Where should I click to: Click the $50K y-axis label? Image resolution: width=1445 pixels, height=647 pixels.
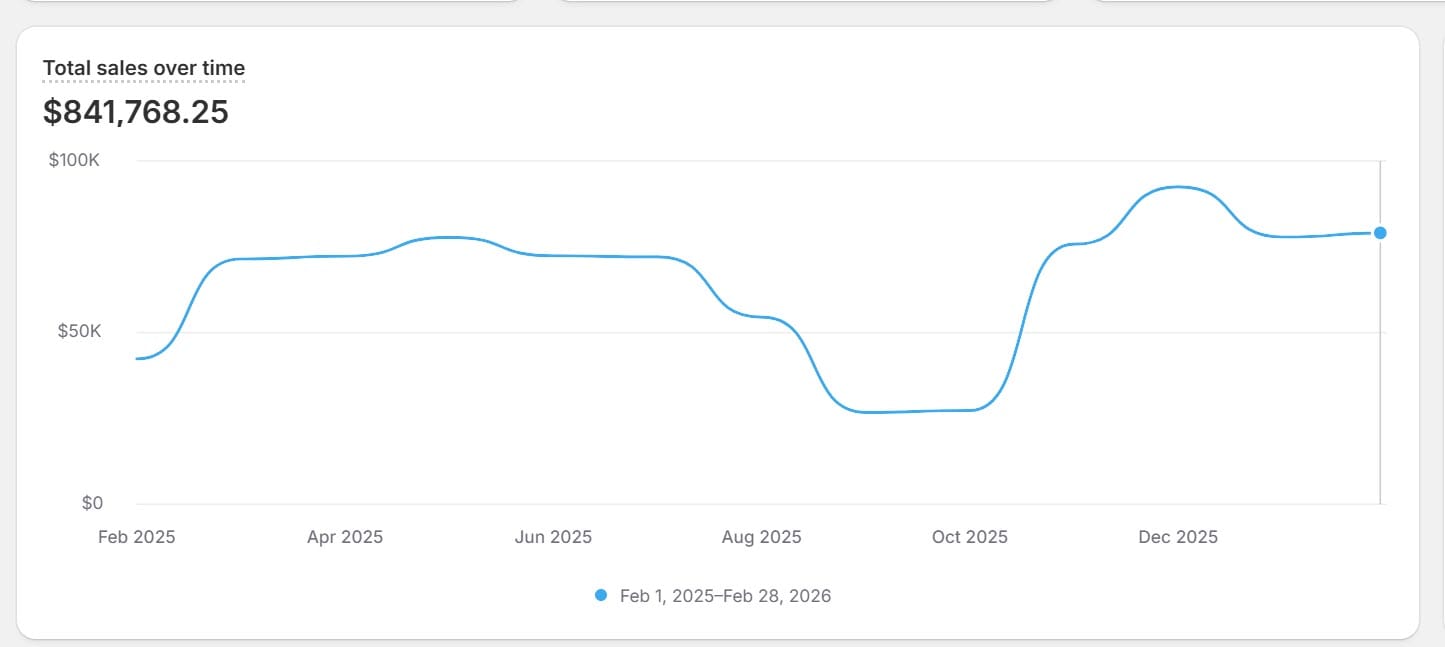79,331
